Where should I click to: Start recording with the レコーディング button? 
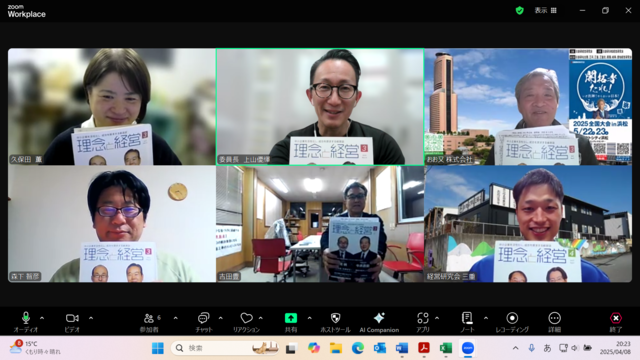512,322
